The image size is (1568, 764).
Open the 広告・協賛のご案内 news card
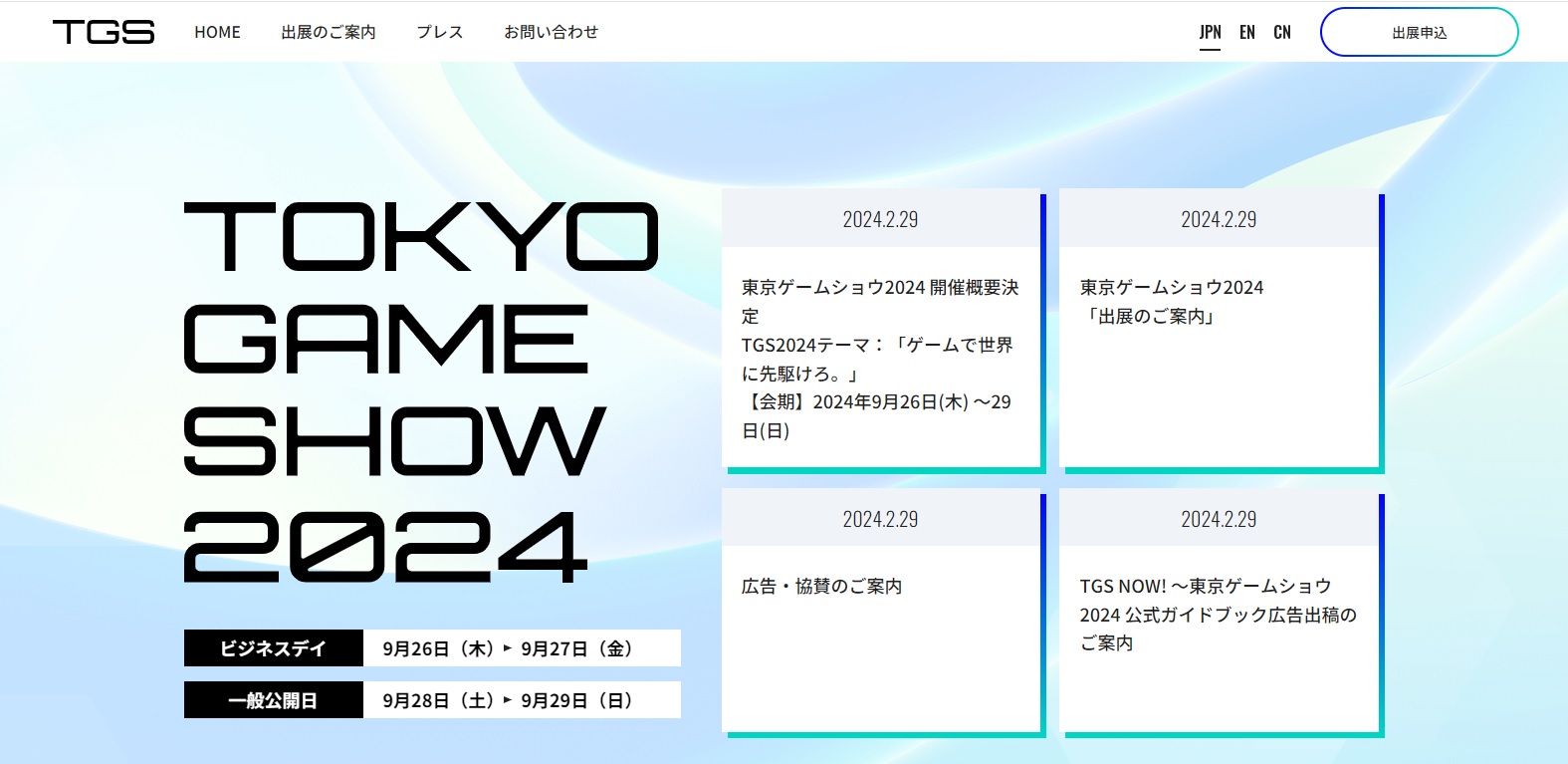point(881,611)
